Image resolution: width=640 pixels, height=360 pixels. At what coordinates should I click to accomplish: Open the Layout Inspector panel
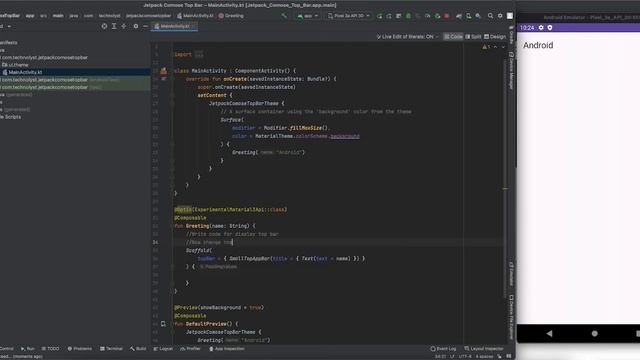tap(484, 349)
